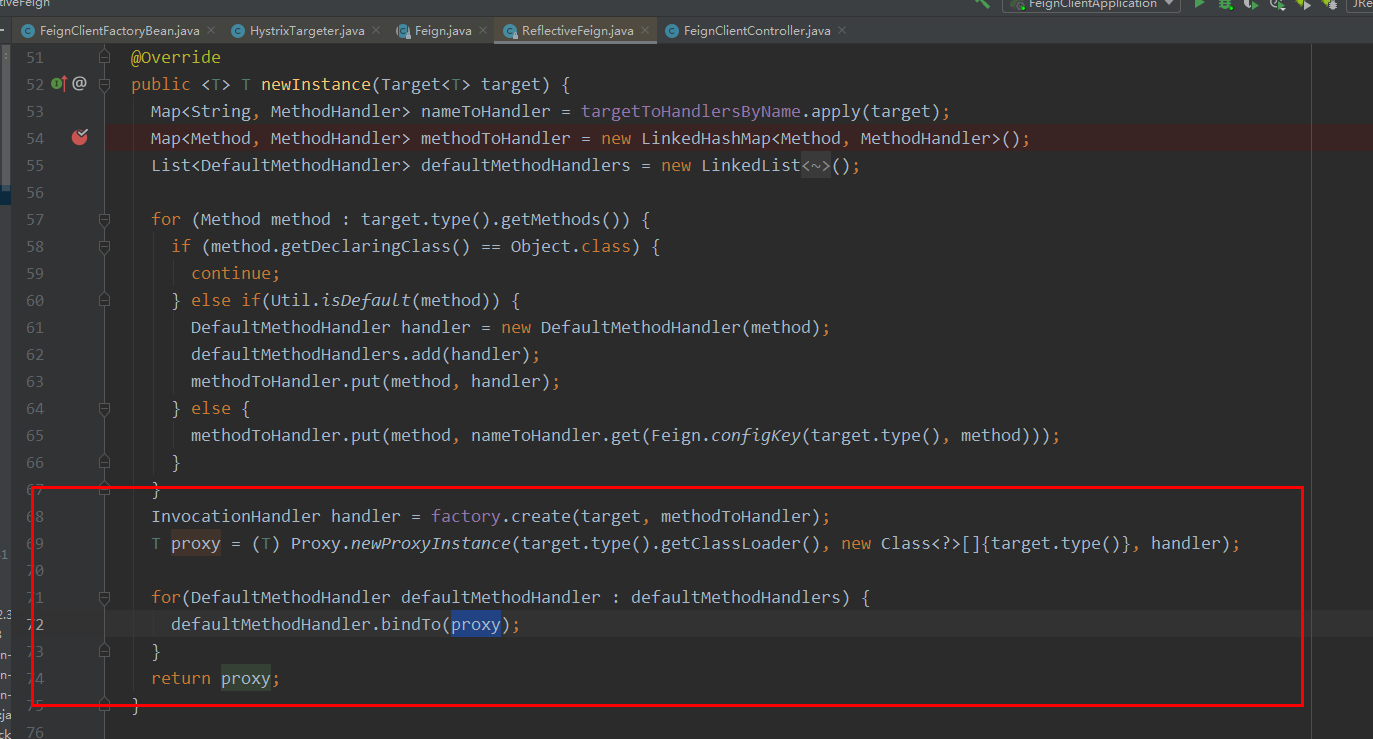Click the JRebel debug icon in toolbar
This screenshot has height=739, width=1373.
(x=1330, y=4)
